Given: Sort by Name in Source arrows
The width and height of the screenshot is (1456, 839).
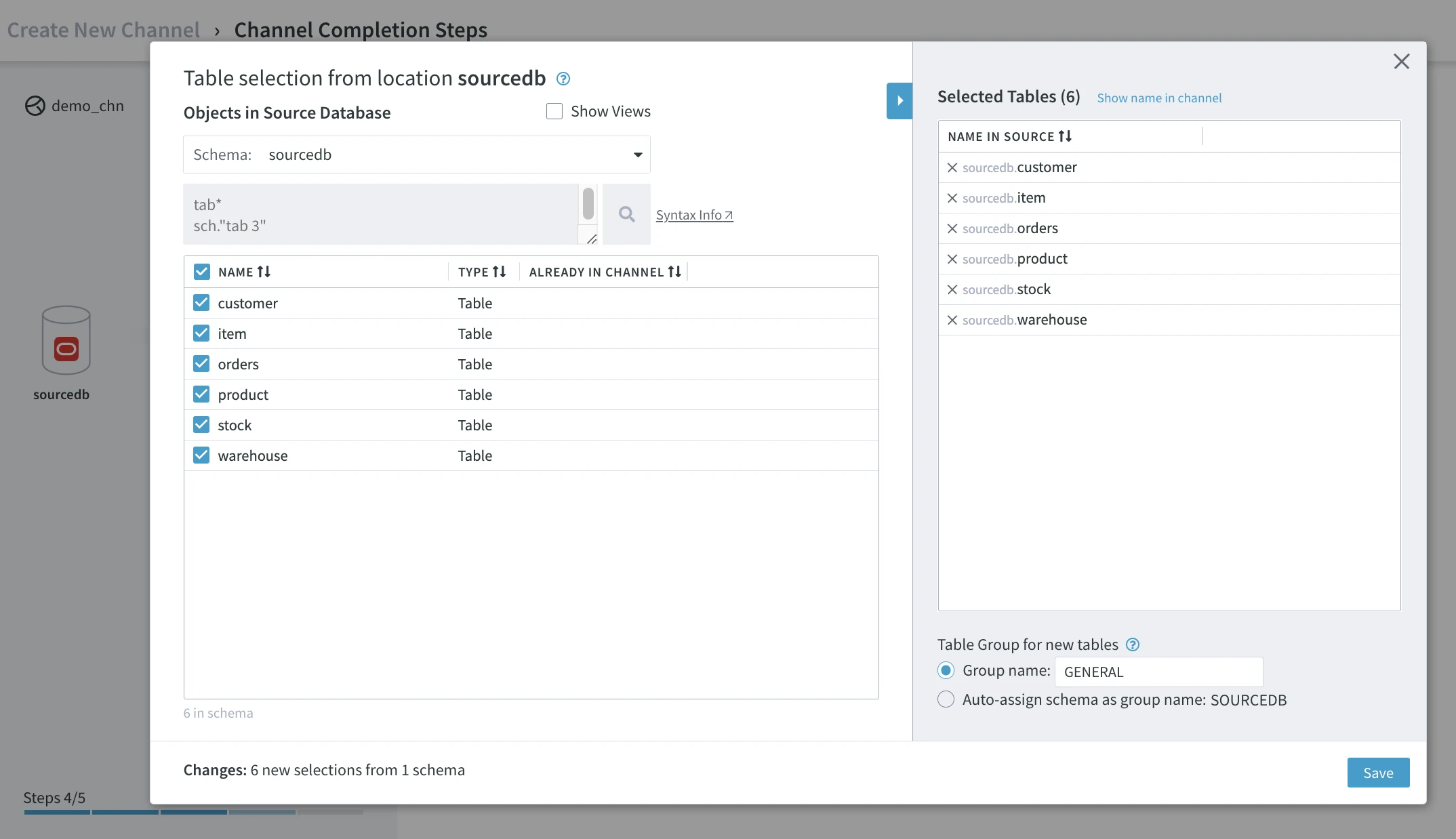Looking at the screenshot, I should 1065,136.
